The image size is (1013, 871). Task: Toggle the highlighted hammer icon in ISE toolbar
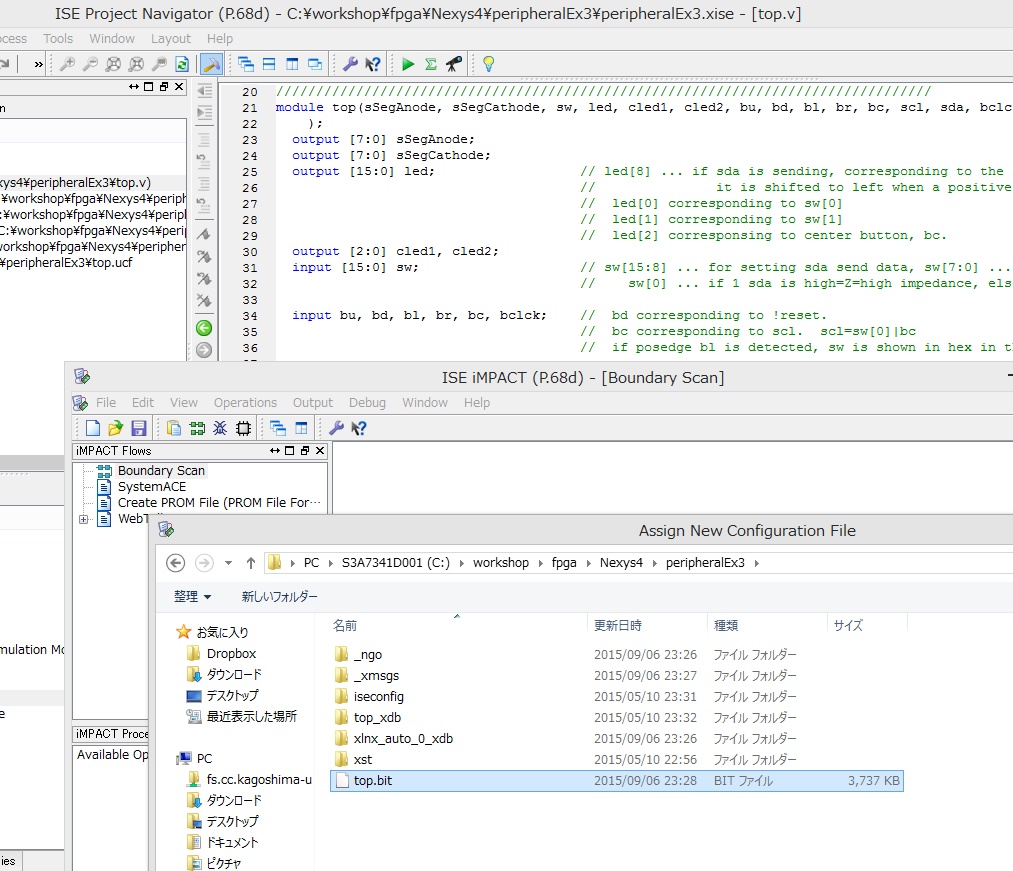(x=211, y=64)
